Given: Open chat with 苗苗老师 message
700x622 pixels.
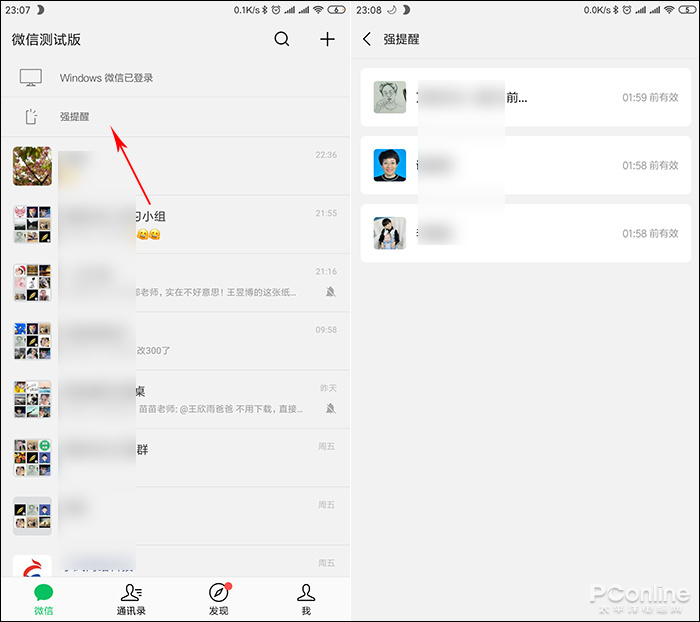Looking at the screenshot, I should (175, 399).
